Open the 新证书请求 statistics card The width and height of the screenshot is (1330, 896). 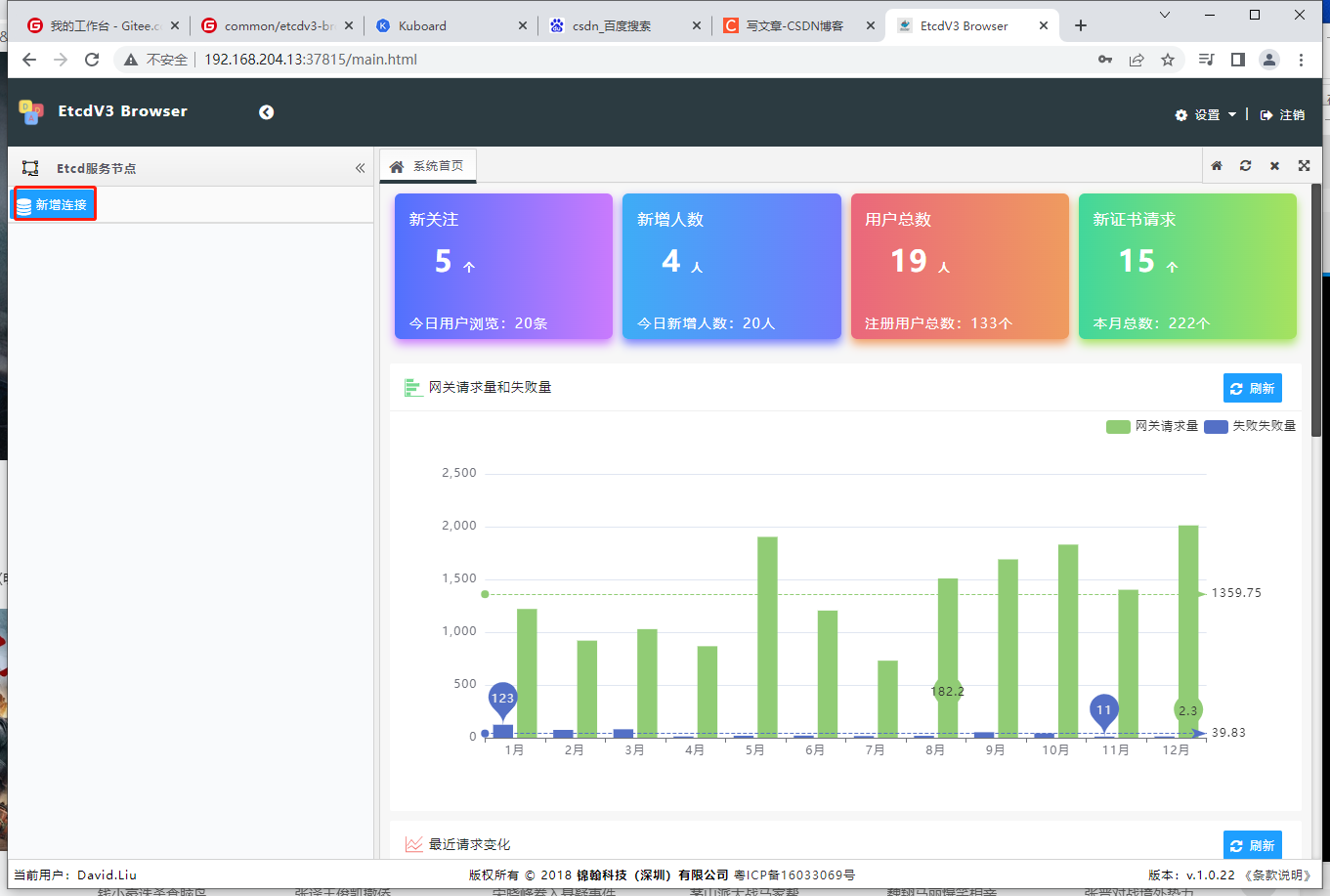[x=1187, y=267]
